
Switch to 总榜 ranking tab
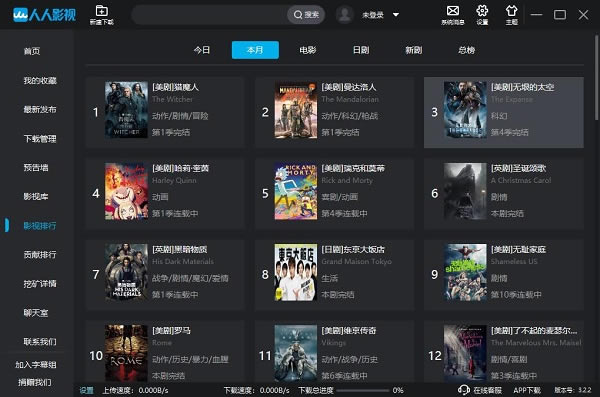click(x=466, y=50)
